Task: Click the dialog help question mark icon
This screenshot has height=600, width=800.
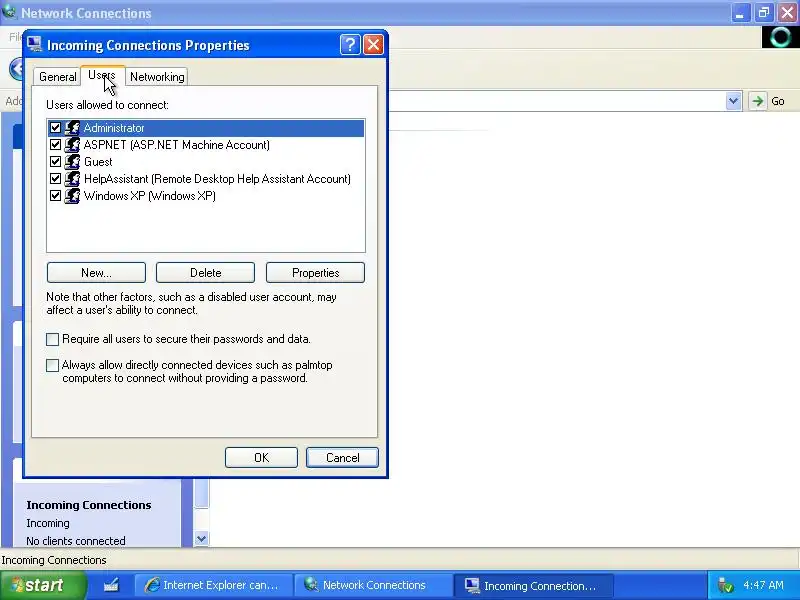Action: (350, 45)
